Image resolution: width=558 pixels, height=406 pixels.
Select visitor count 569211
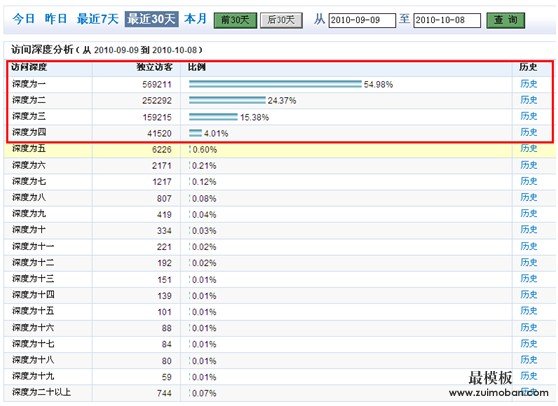click(157, 84)
